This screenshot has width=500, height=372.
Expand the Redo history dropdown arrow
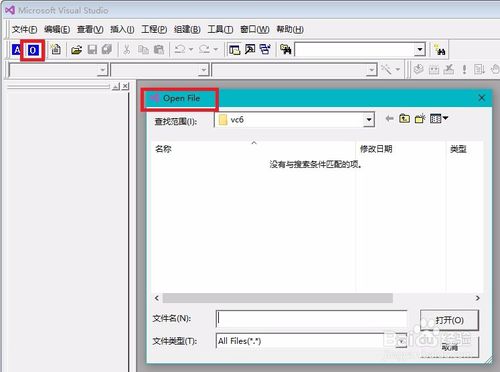coord(216,50)
